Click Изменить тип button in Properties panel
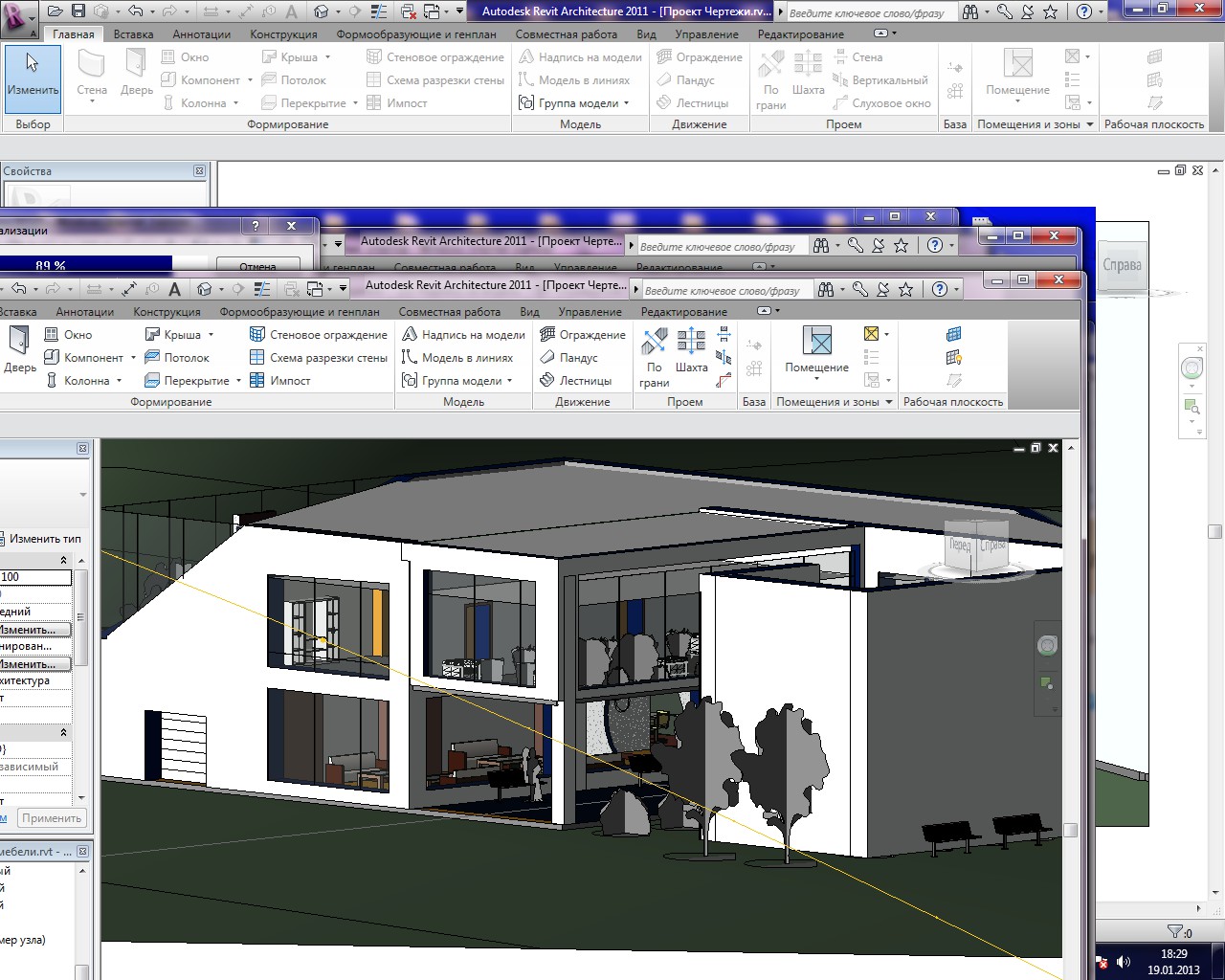The height and width of the screenshot is (980, 1225). [39, 539]
